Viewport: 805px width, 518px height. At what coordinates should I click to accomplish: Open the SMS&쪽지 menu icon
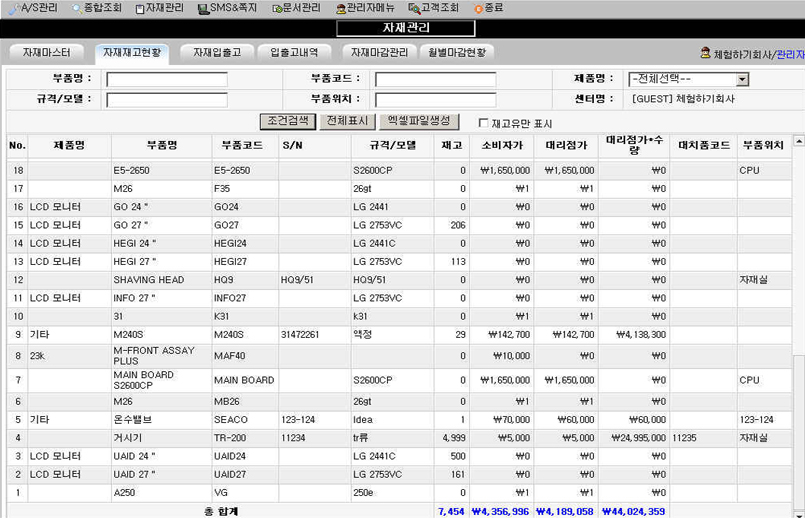click(x=203, y=8)
